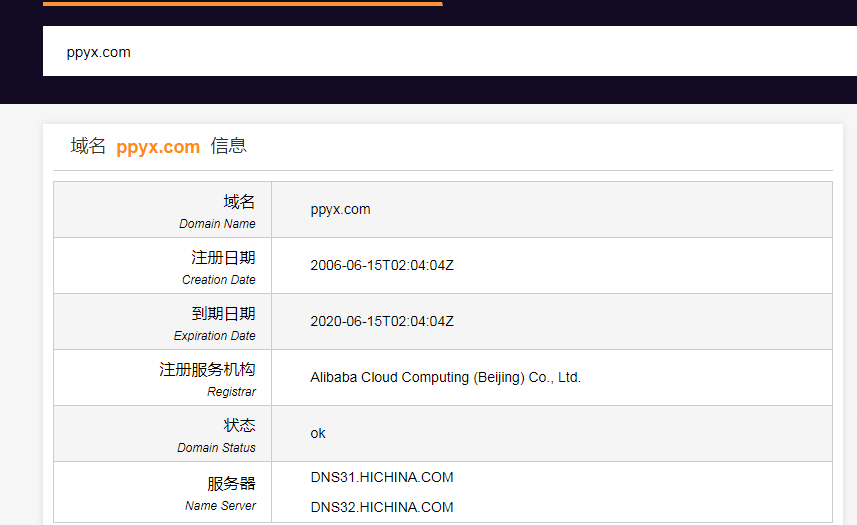Click the DNS31.HICHINA.COM name server
Screen dimensions: 857x525
click(382, 477)
